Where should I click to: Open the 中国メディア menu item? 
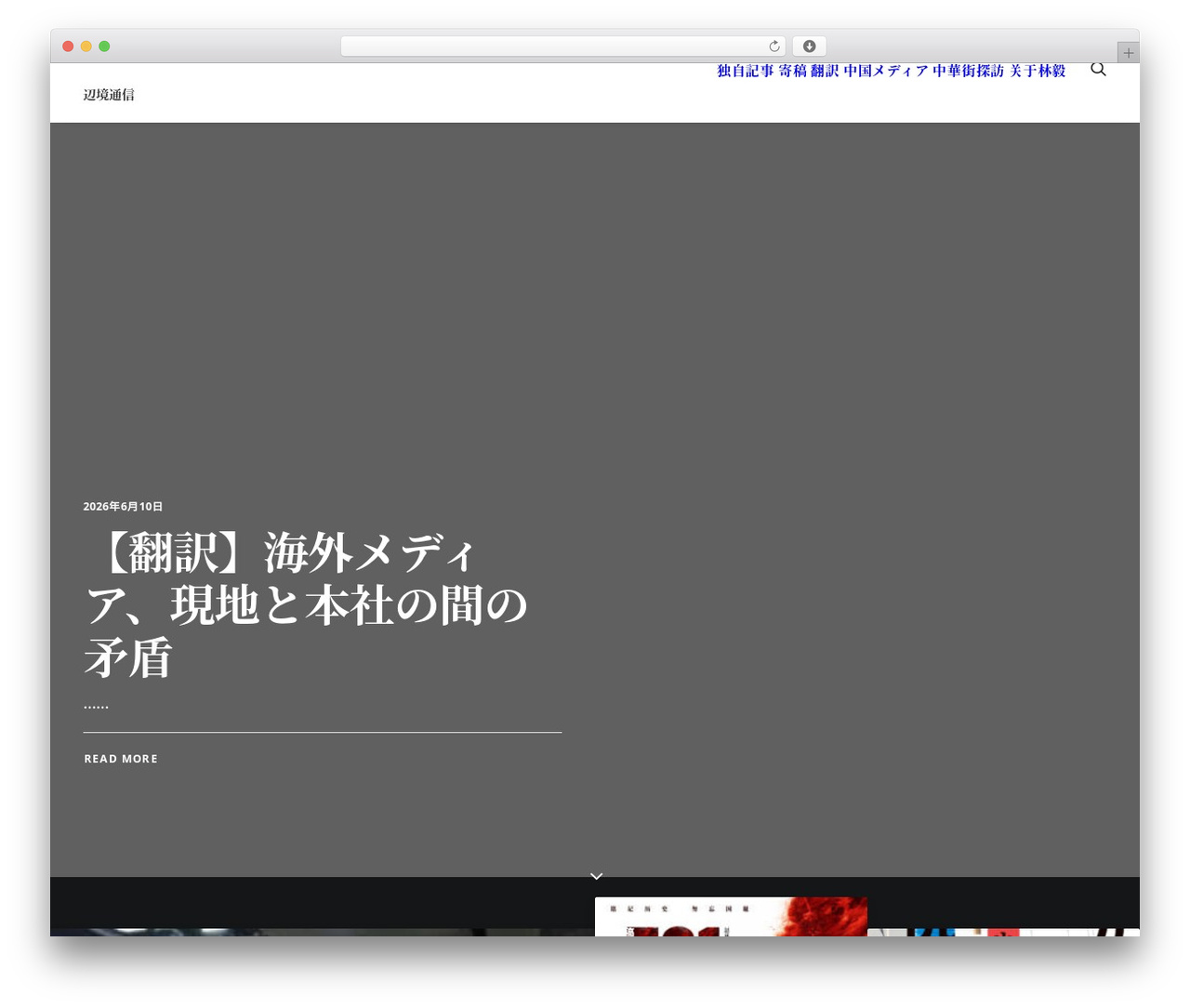pyautogui.click(x=886, y=71)
